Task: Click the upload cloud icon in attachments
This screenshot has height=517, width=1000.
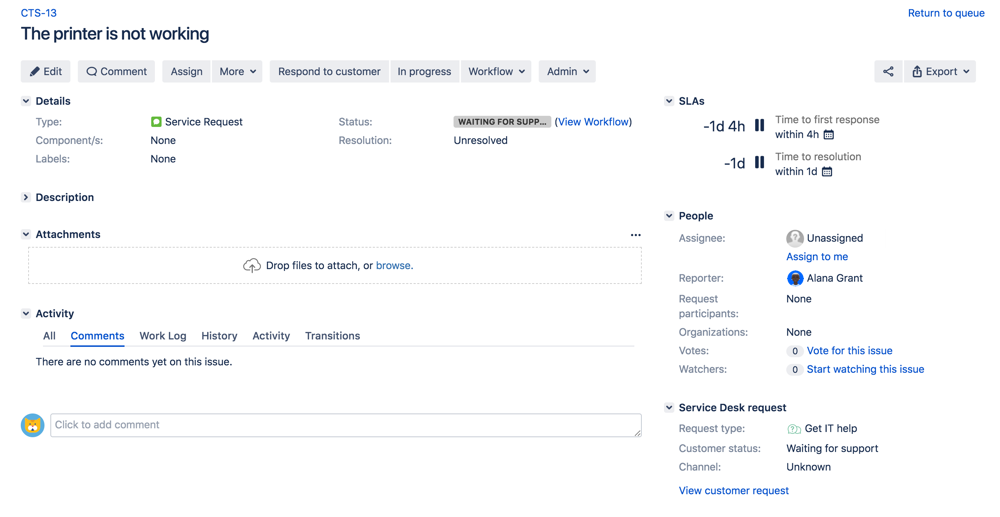Action: pos(252,266)
